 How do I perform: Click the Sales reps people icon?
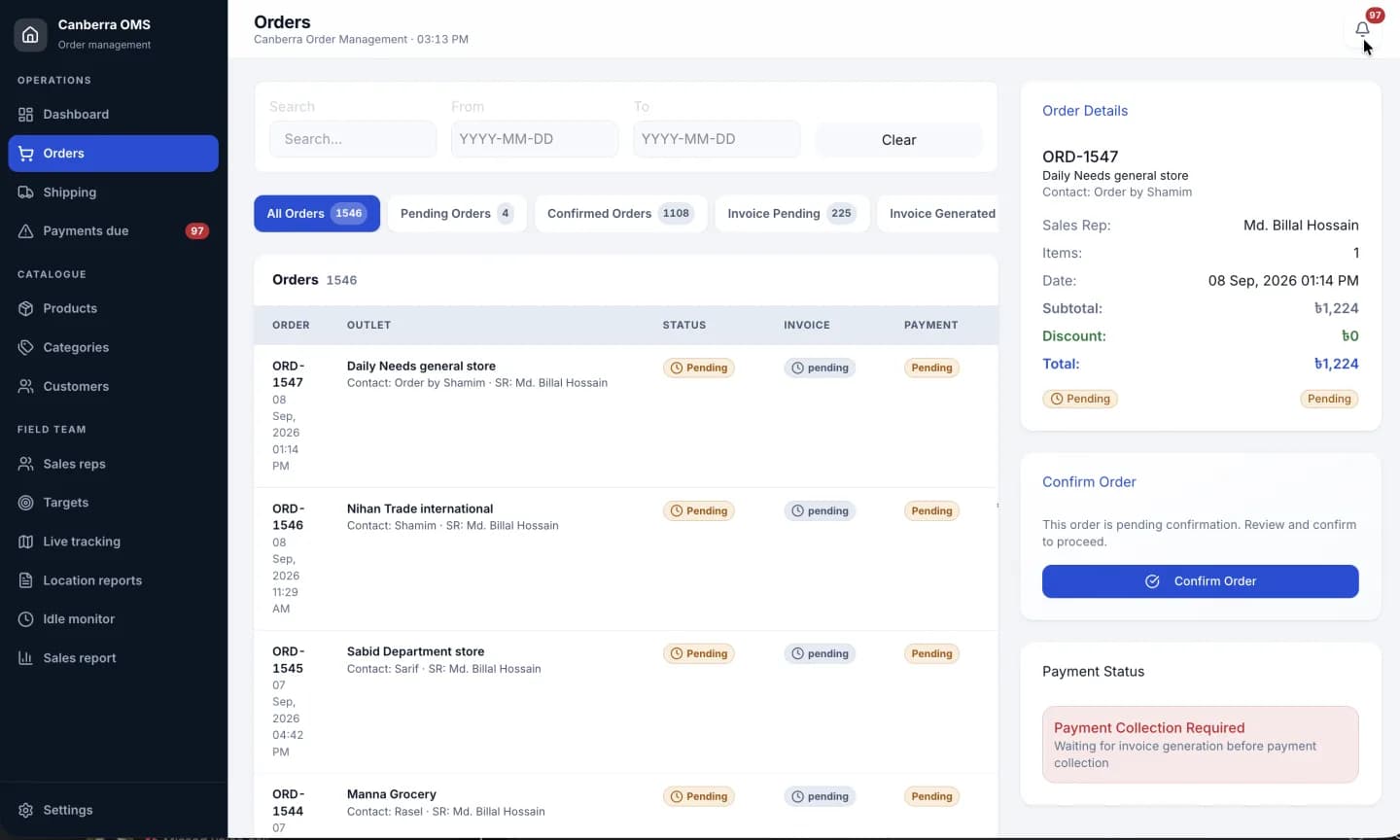click(x=26, y=465)
